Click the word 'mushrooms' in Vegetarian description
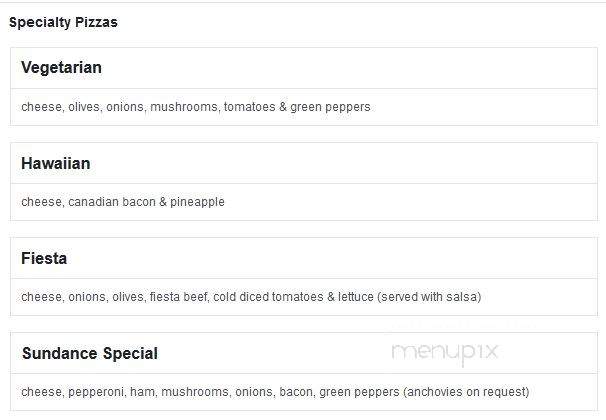The width and height of the screenshot is (606, 420). [x=184, y=107]
